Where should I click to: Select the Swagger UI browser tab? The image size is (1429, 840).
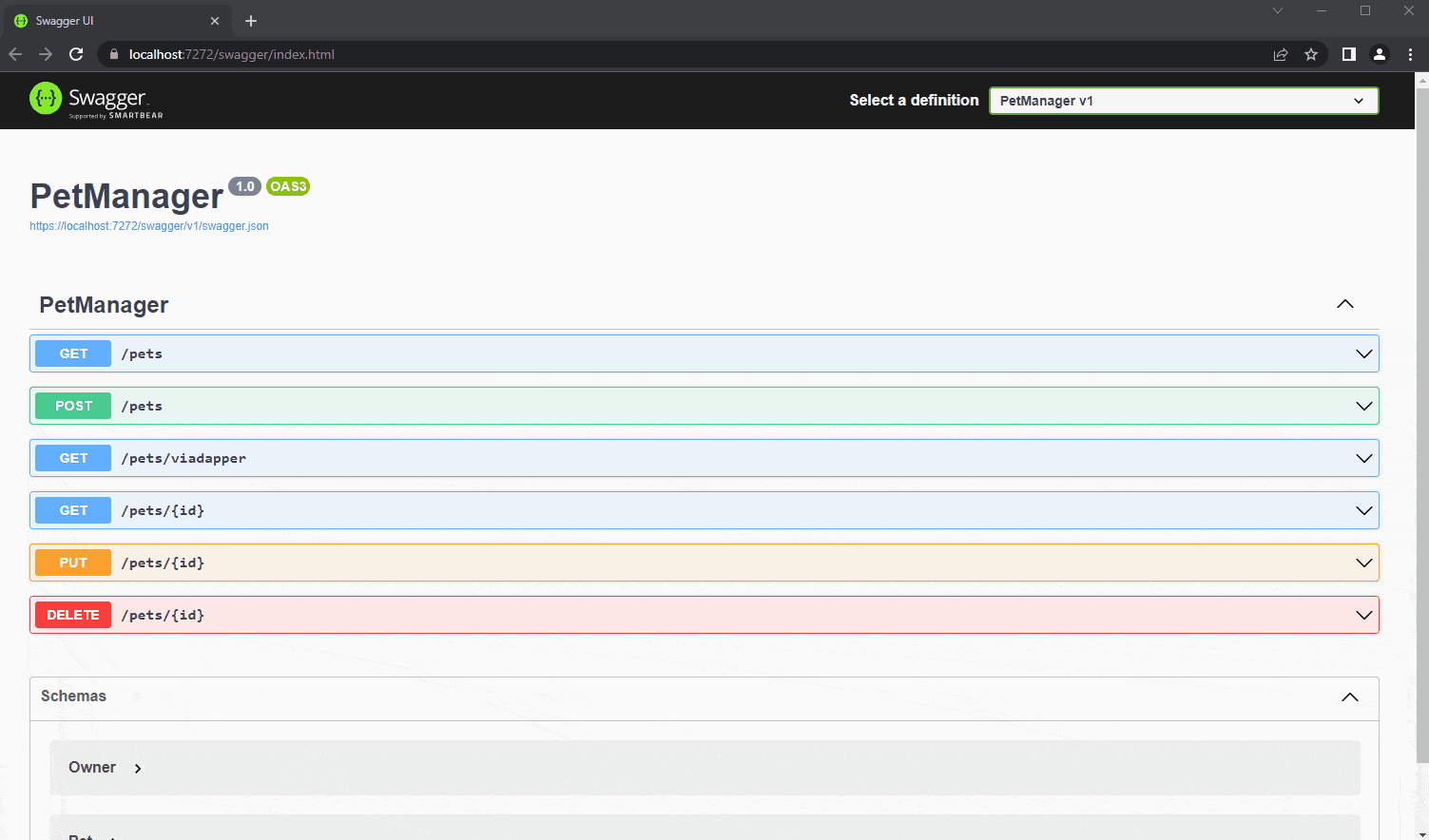tap(118, 21)
